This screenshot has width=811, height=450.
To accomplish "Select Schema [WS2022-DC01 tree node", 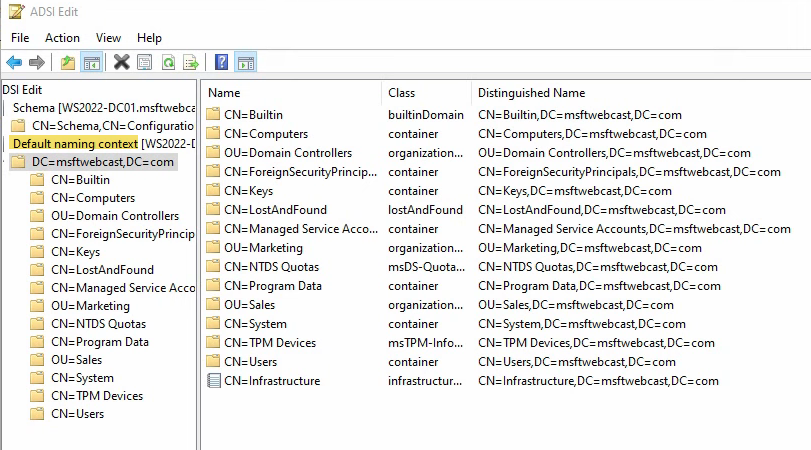I will tap(103, 108).
